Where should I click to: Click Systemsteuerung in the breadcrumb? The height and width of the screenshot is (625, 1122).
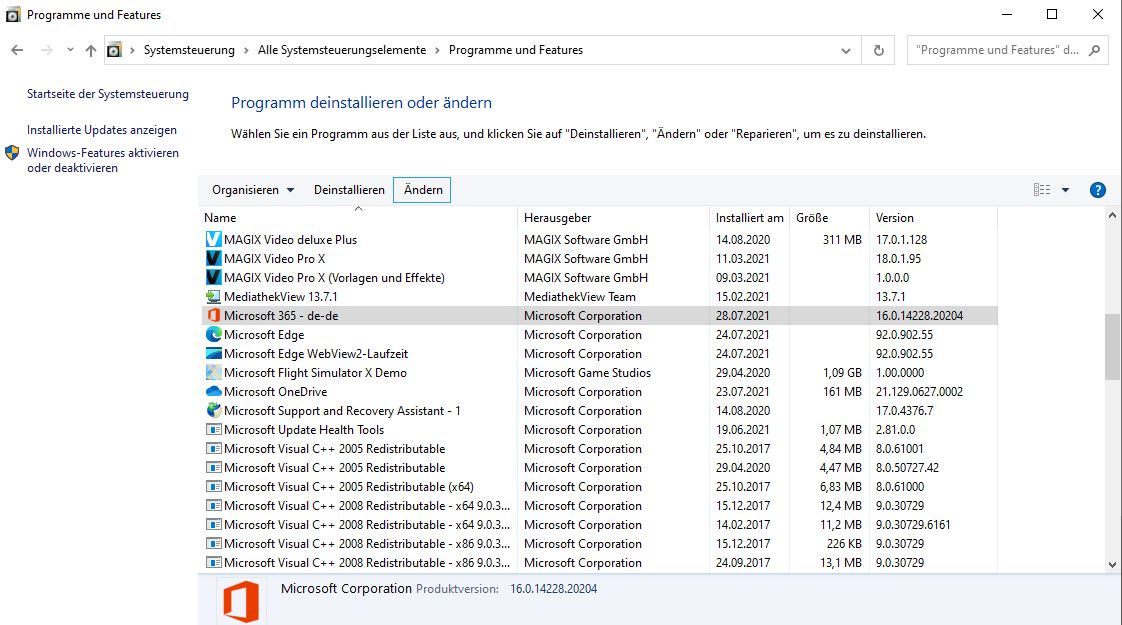pyautogui.click(x=189, y=50)
